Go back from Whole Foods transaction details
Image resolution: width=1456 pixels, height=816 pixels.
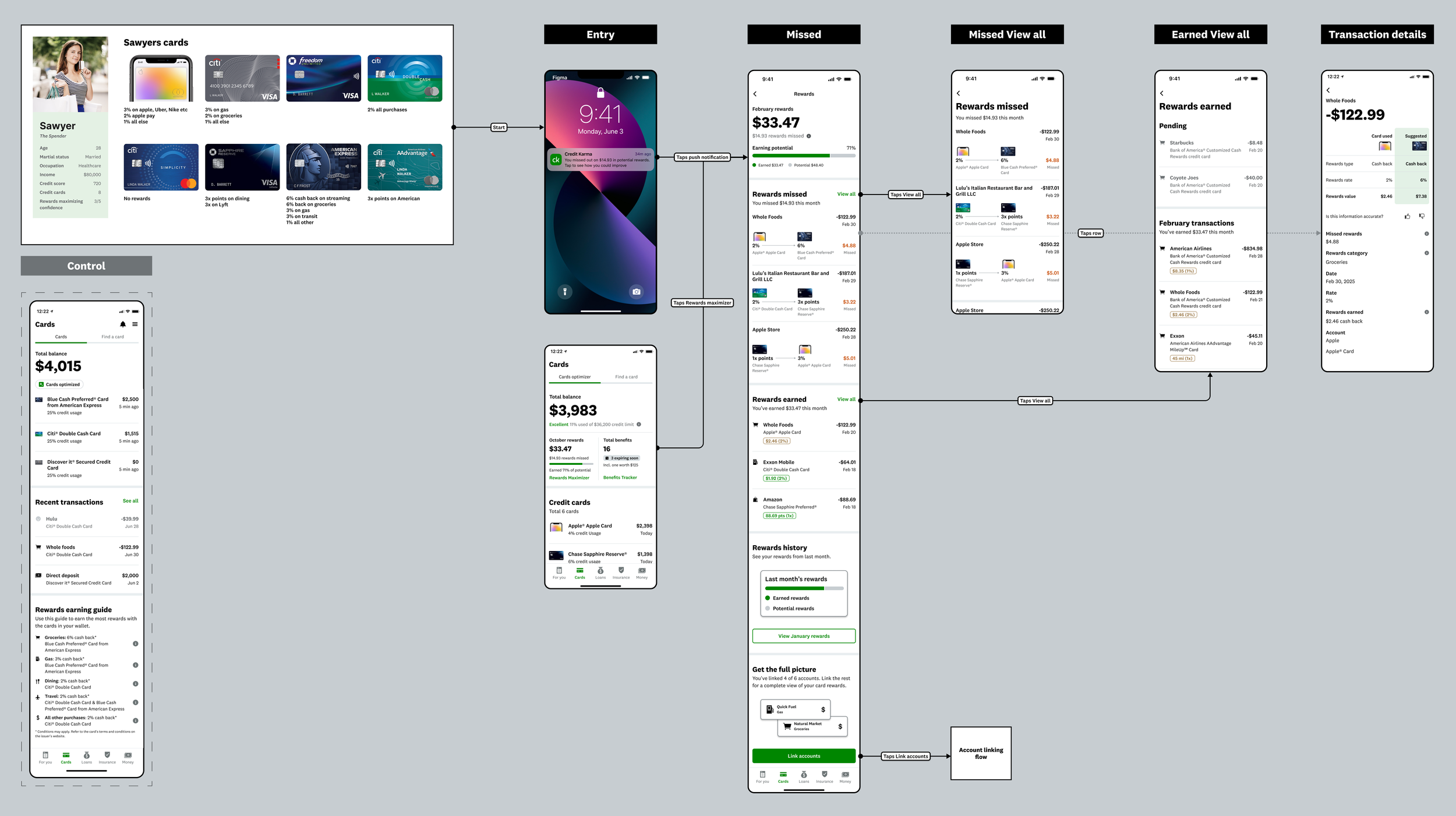[x=1328, y=90]
